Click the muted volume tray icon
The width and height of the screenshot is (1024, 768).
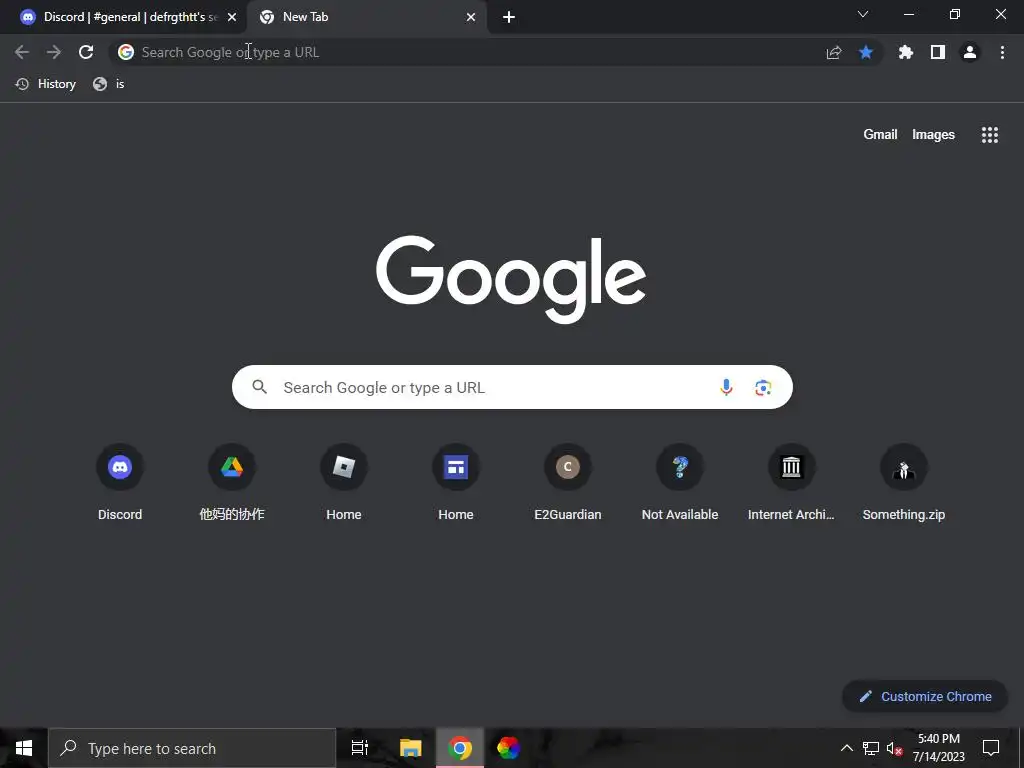(895, 748)
